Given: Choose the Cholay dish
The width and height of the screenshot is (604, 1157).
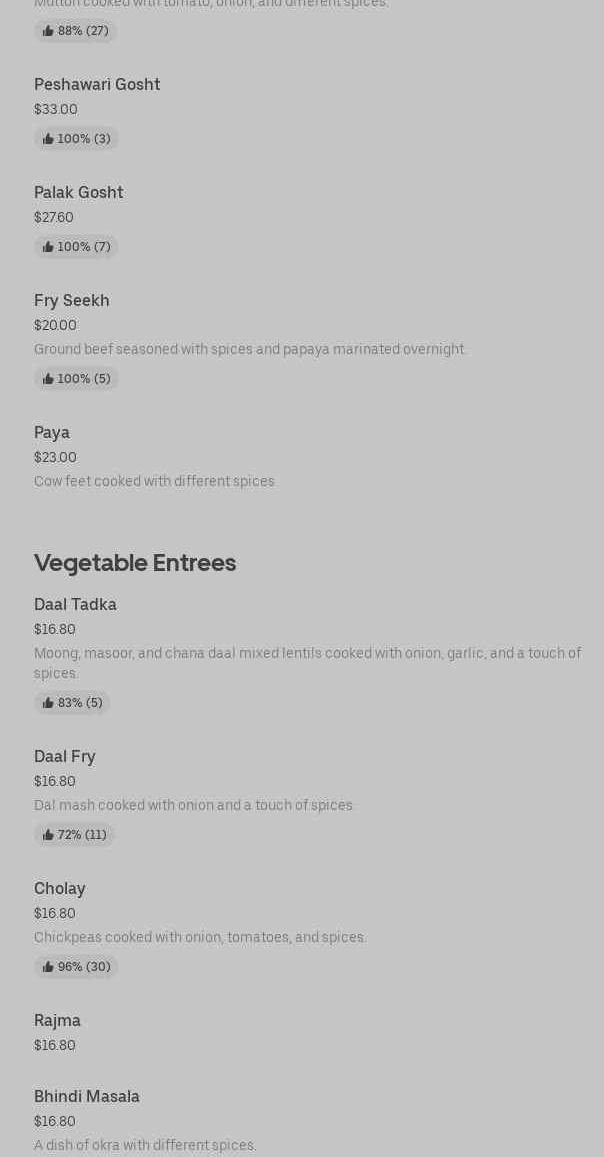Looking at the screenshot, I should (x=60, y=889).
